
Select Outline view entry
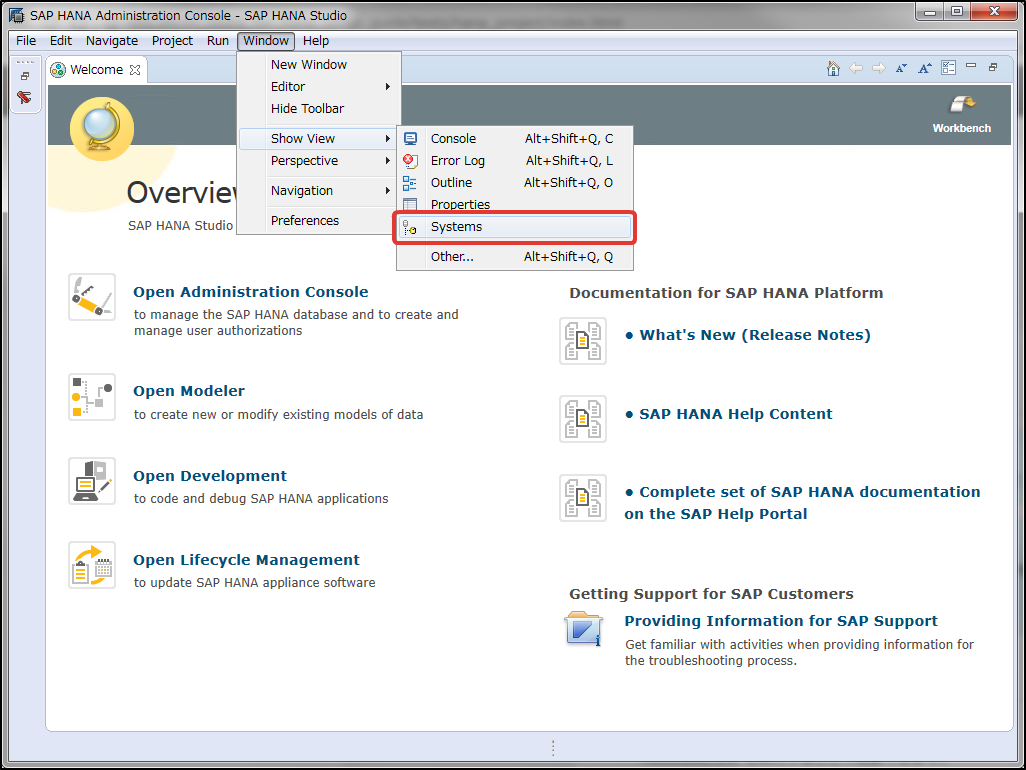pyautogui.click(x=515, y=183)
